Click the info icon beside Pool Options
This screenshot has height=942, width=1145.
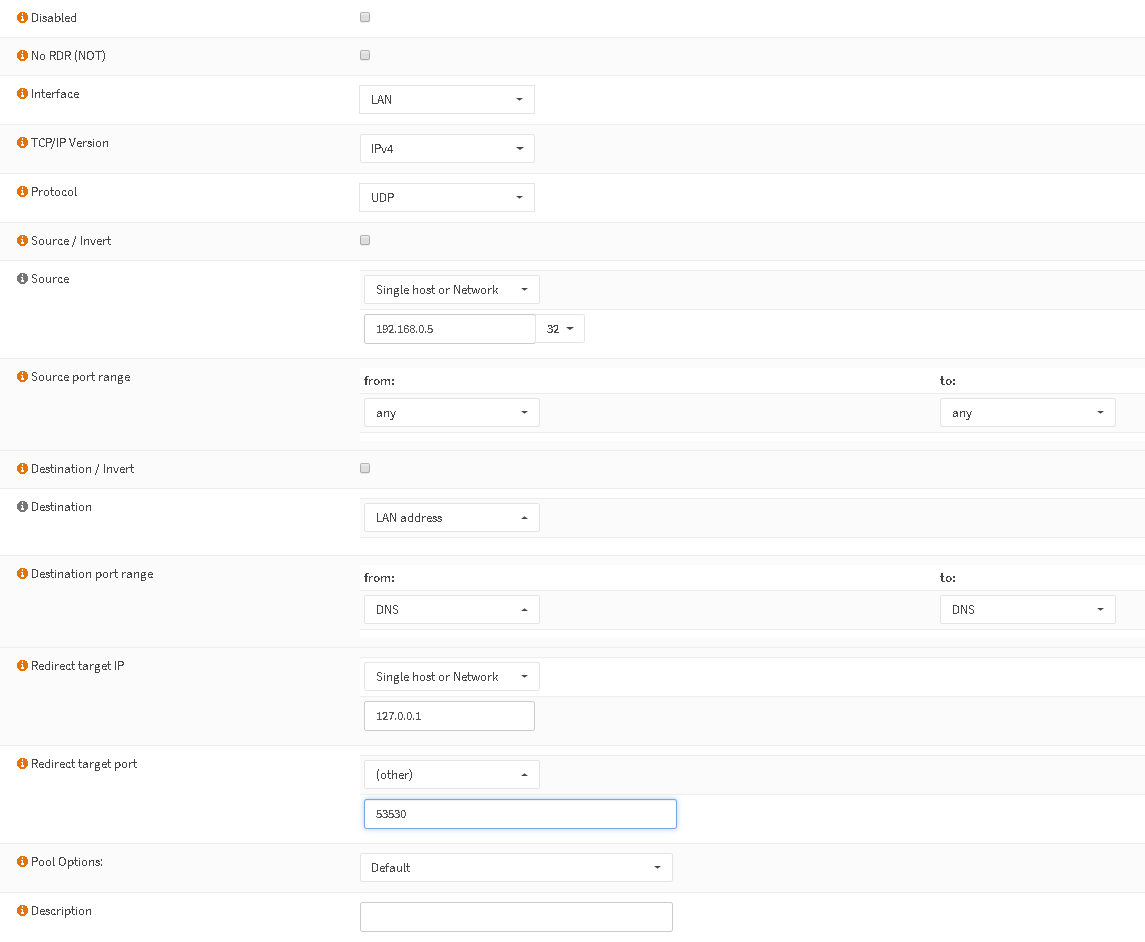(22, 862)
